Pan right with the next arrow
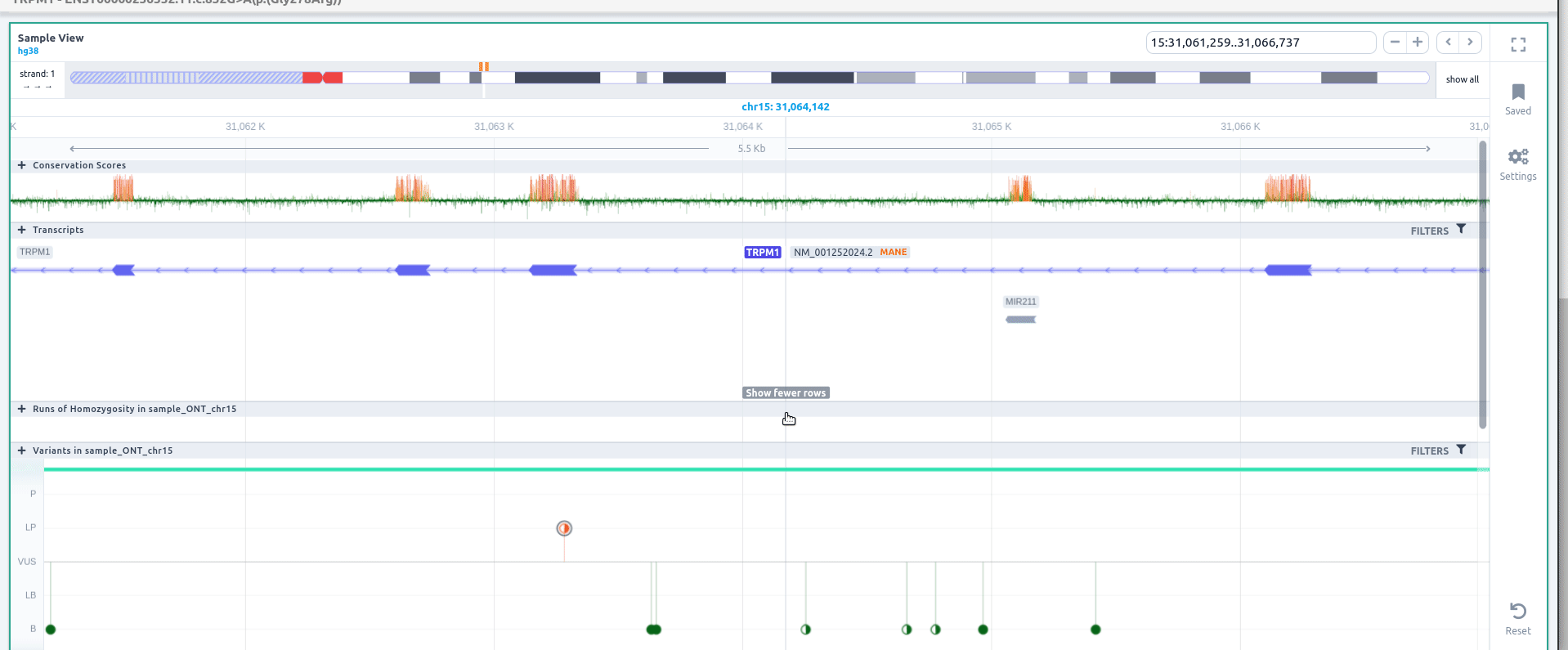This screenshot has height=650, width=1568. (x=1470, y=43)
